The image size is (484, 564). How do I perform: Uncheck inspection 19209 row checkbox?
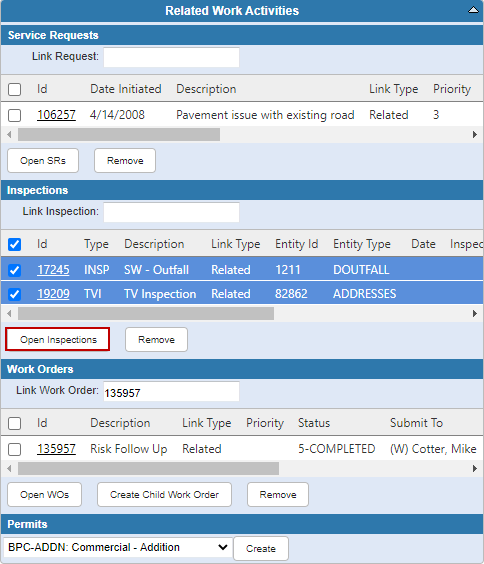[x=14, y=294]
